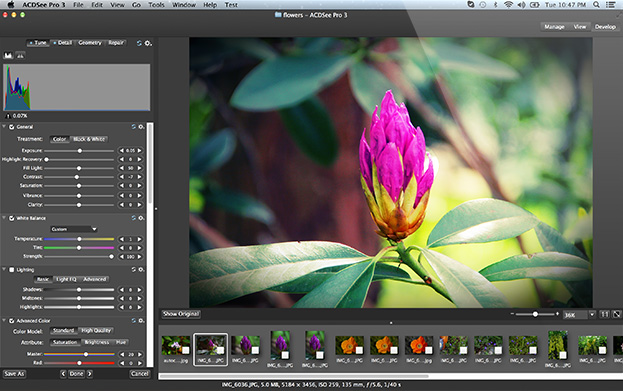Open the Wi-Fi status menu

508,5
